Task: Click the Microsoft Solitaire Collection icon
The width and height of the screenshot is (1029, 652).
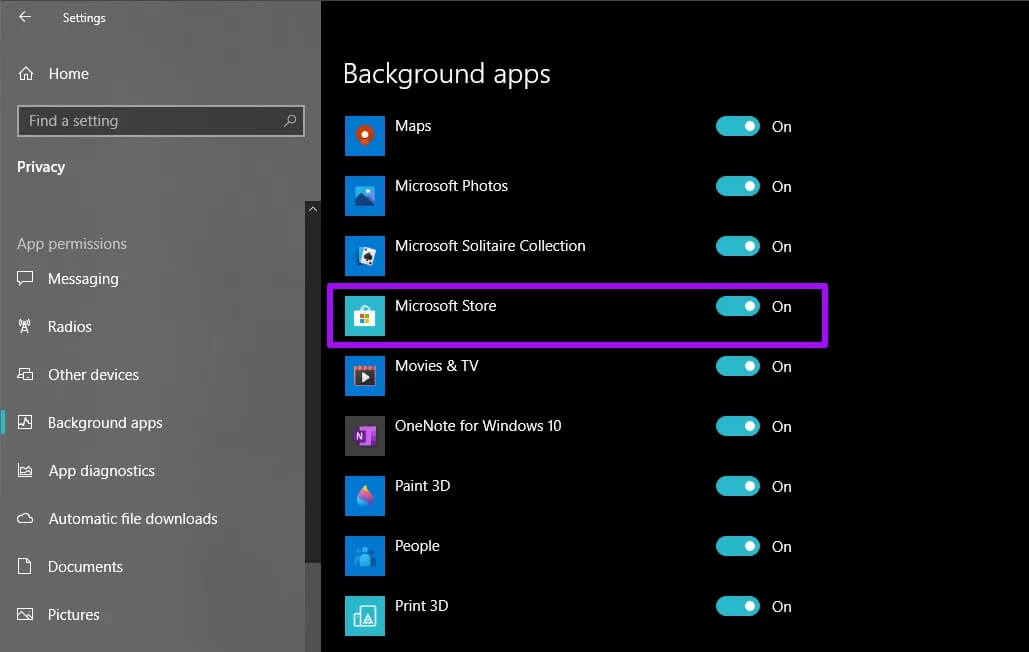Action: tap(364, 256)
